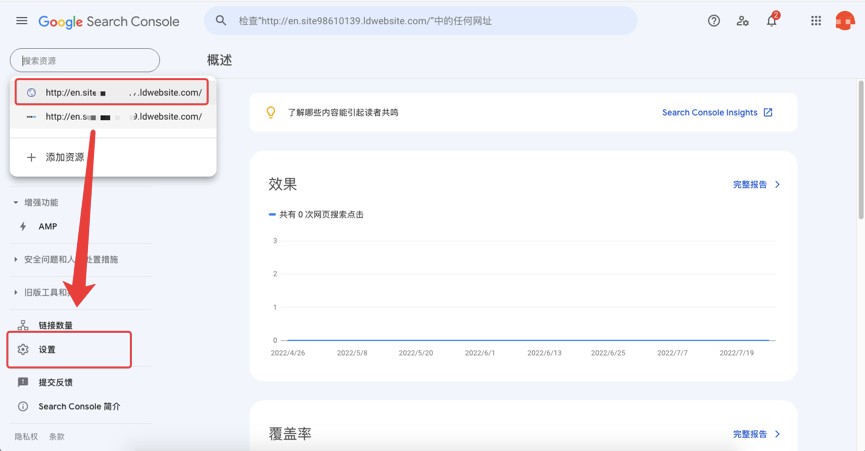Click the chevron next to 覆盖率 完整报告
865x451 pixels.
(777, 434)
